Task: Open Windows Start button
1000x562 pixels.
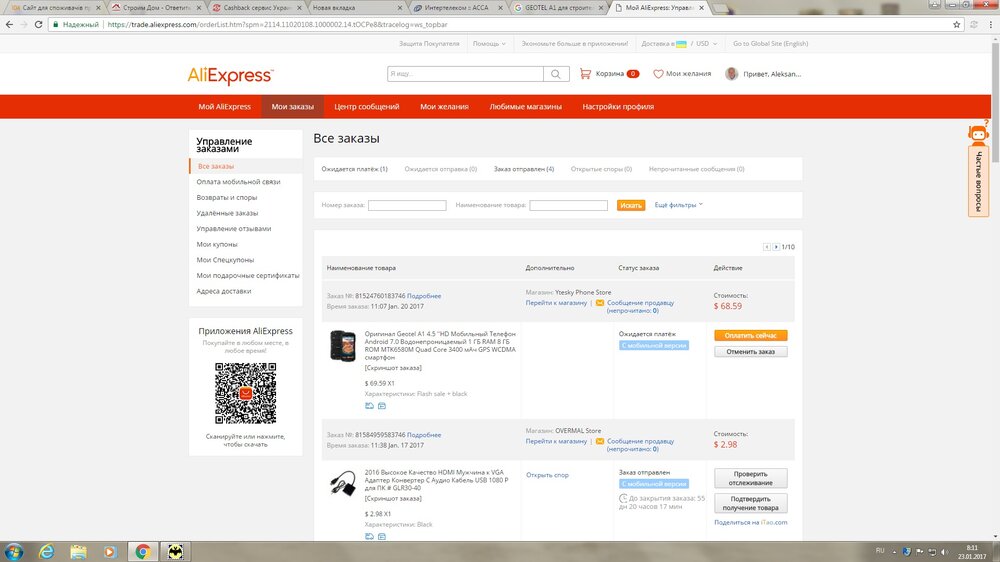Action: pyautogui.click(x=13, y=552)
